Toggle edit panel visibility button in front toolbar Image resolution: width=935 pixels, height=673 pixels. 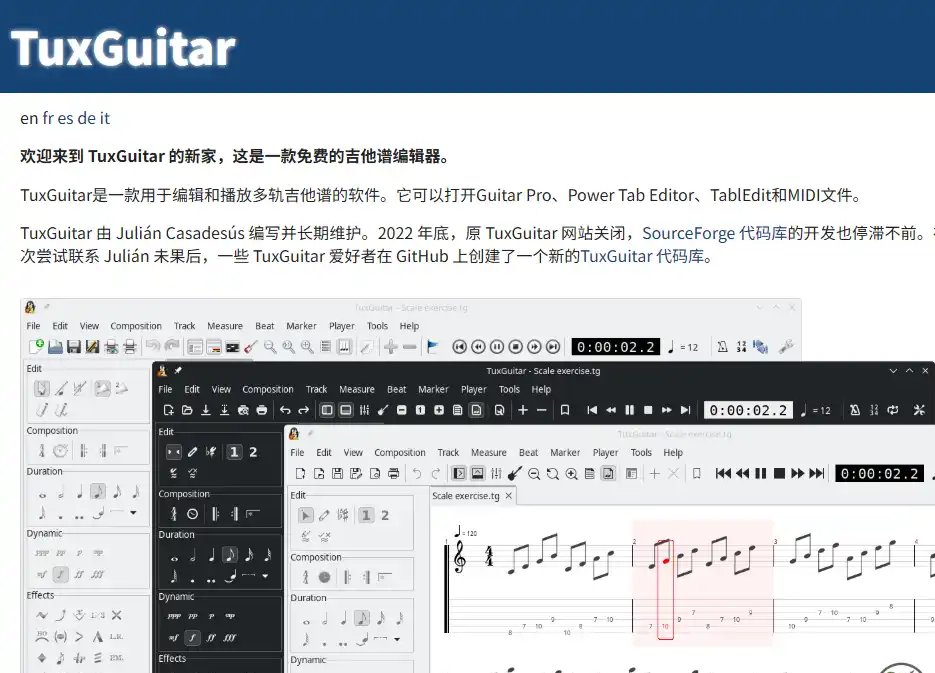click(x=459, y=474)
